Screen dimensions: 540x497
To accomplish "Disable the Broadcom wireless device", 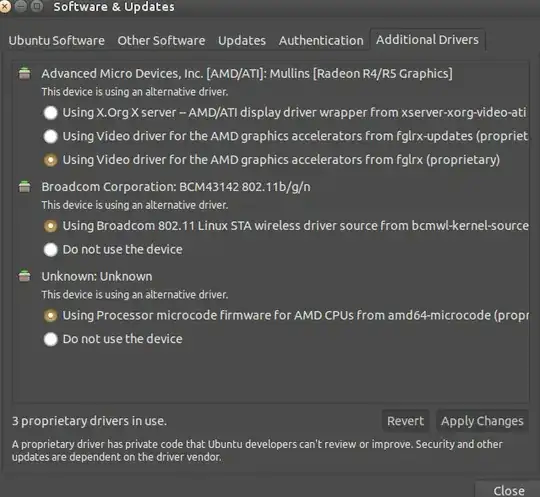I will coord(50,250).
